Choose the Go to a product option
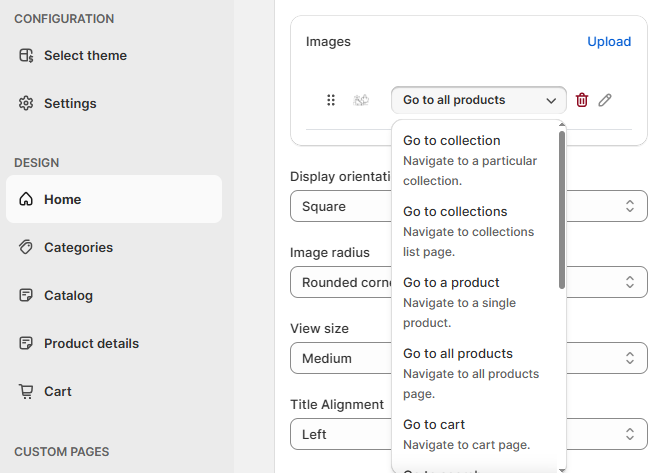662x473 pixels. click(476, 302)
